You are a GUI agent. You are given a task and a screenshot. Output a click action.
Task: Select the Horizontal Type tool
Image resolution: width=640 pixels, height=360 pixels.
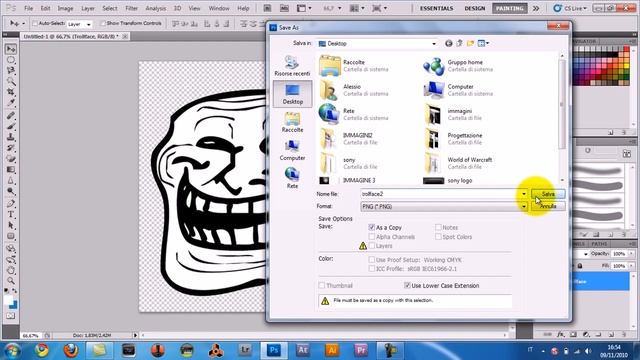[11, 214]
